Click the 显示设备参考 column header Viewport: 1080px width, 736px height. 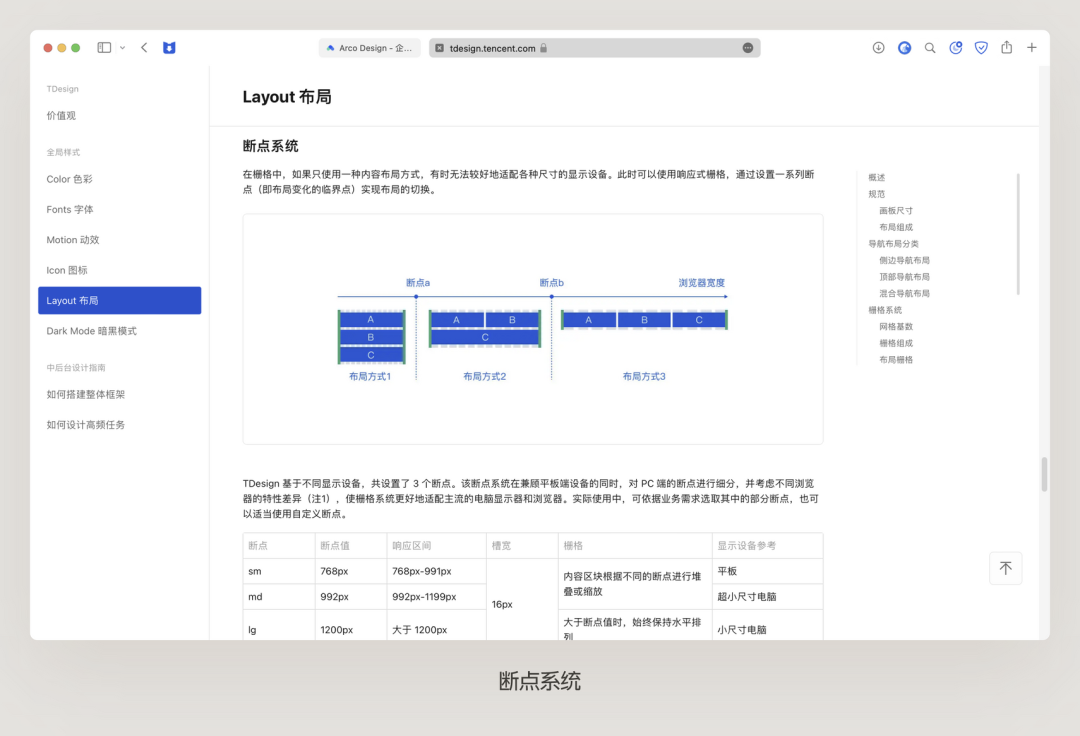click(767, 545)
